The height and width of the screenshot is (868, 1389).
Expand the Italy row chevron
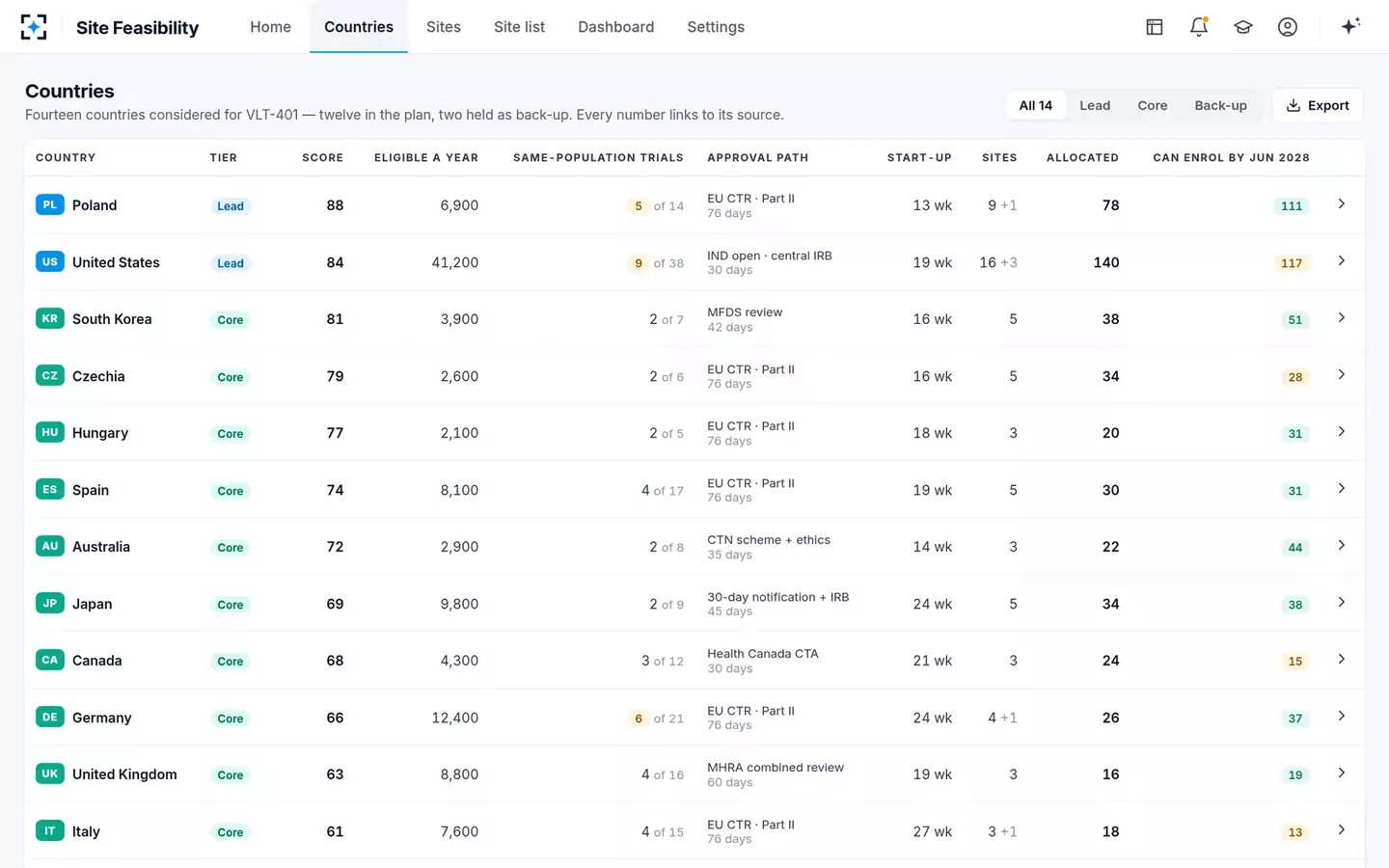click(1342, 830)
